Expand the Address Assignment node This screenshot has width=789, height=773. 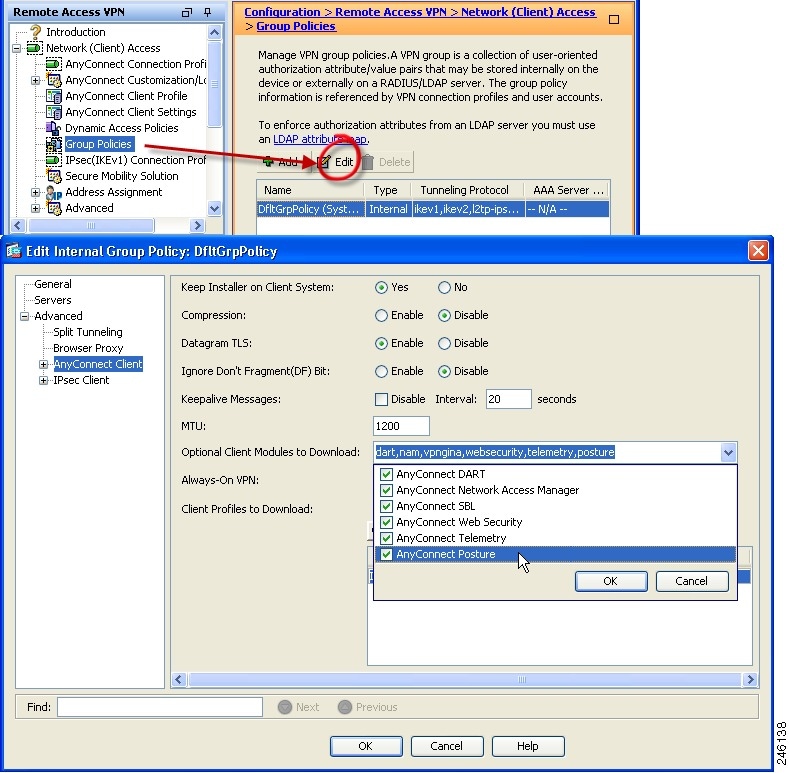pyautogui.click(x=35, y=192)
